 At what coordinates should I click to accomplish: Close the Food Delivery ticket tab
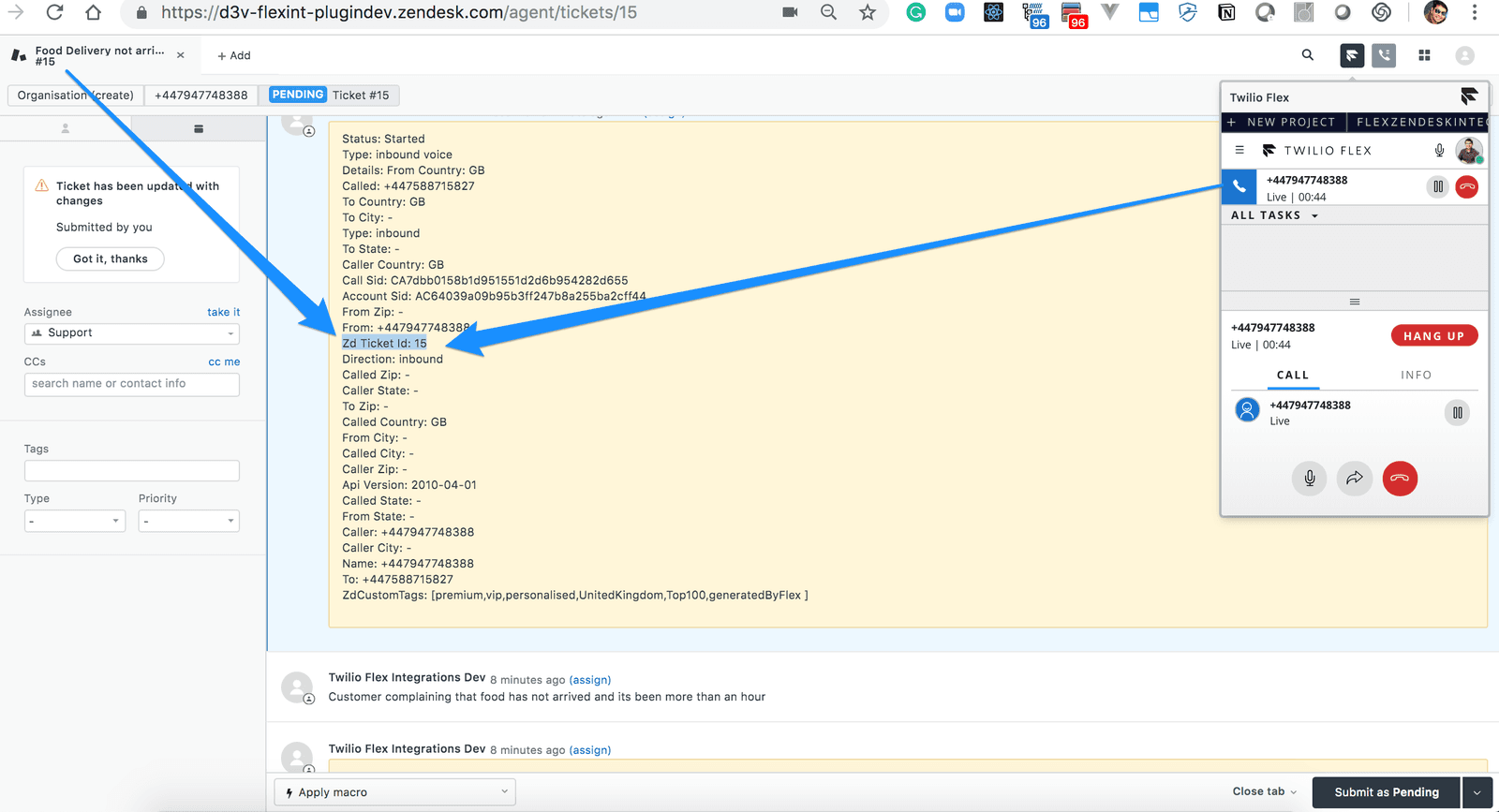point(181,55)
